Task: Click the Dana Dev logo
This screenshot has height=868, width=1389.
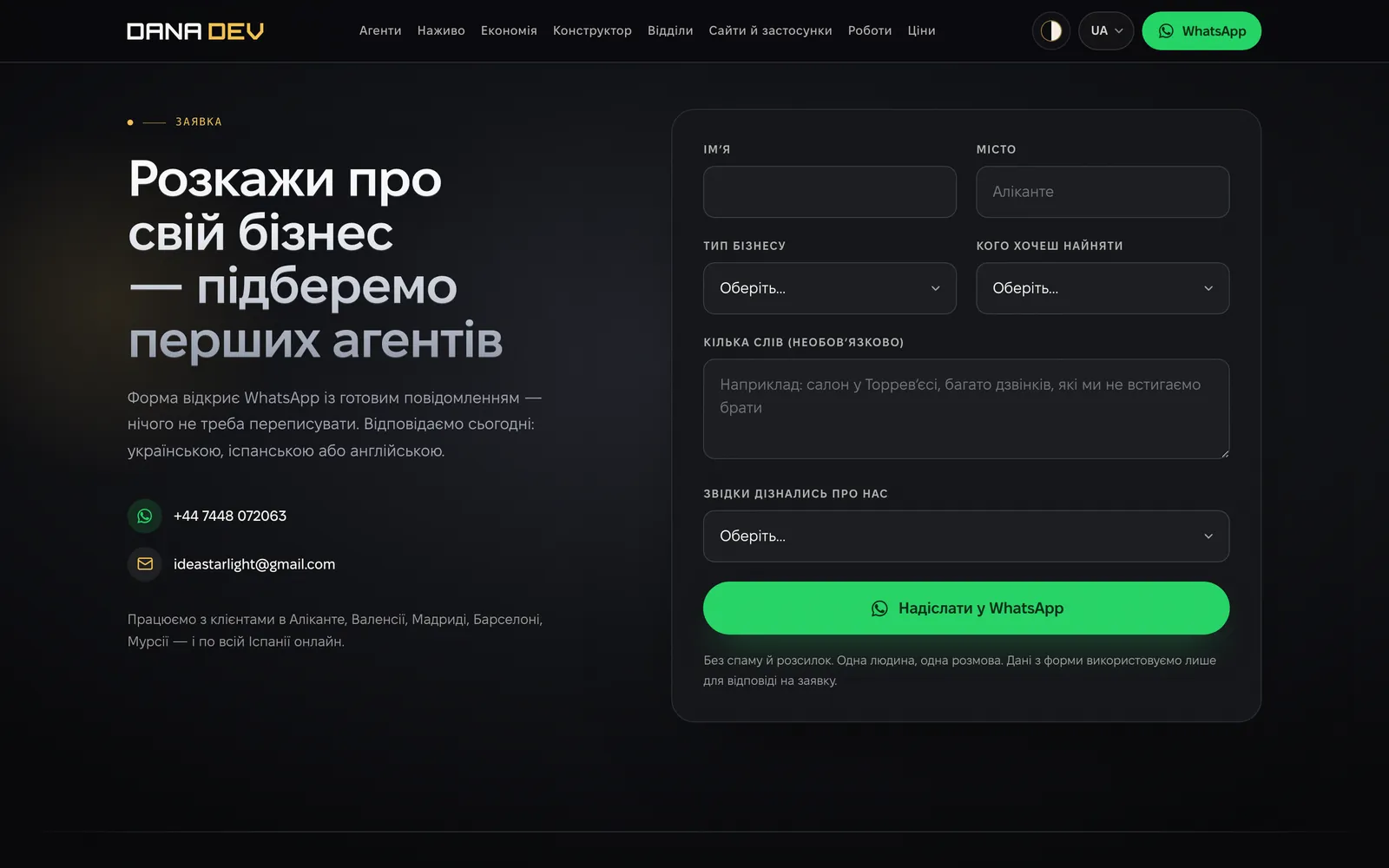Action: [x=195, y=31]
